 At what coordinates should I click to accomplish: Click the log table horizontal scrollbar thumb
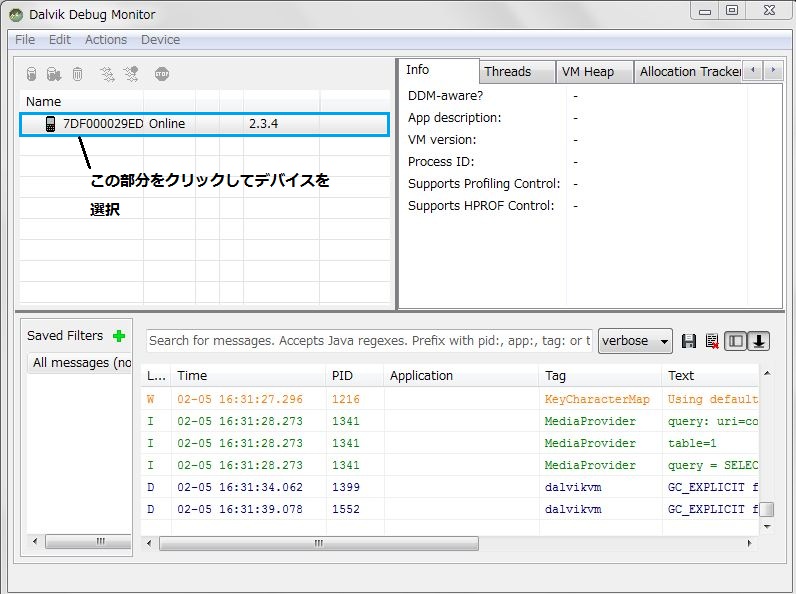319,543
